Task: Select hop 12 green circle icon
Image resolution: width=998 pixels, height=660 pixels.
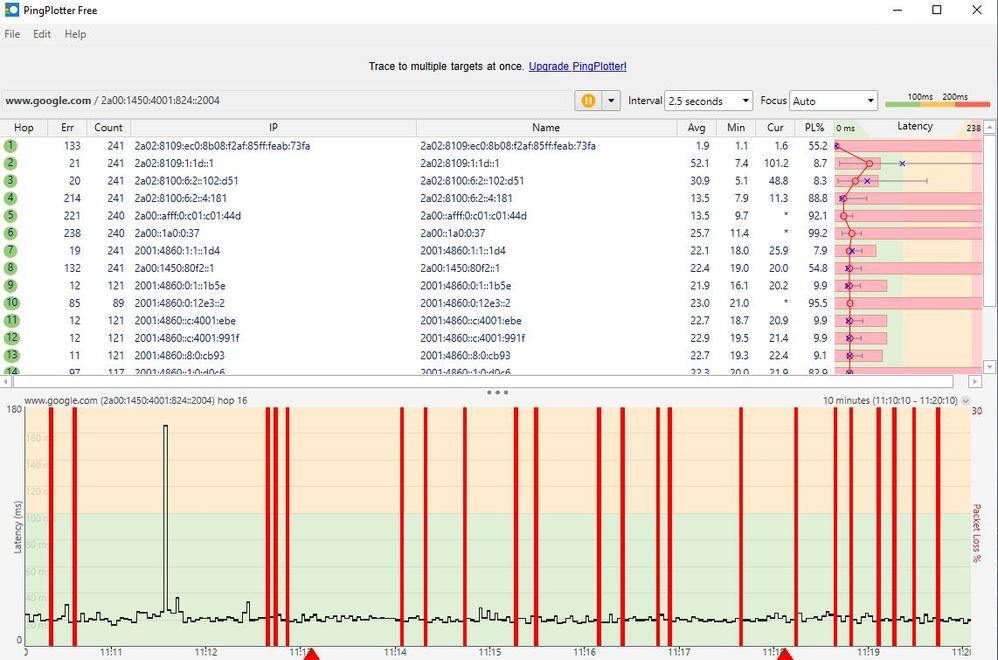Action: (11, 338)
